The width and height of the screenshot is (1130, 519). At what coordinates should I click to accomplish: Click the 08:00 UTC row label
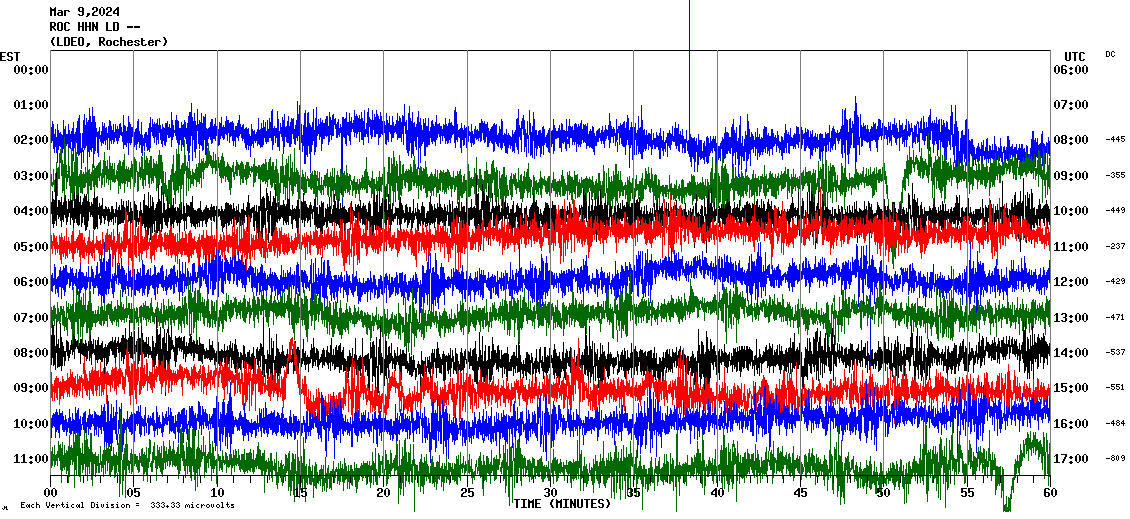pos(1069,140)
